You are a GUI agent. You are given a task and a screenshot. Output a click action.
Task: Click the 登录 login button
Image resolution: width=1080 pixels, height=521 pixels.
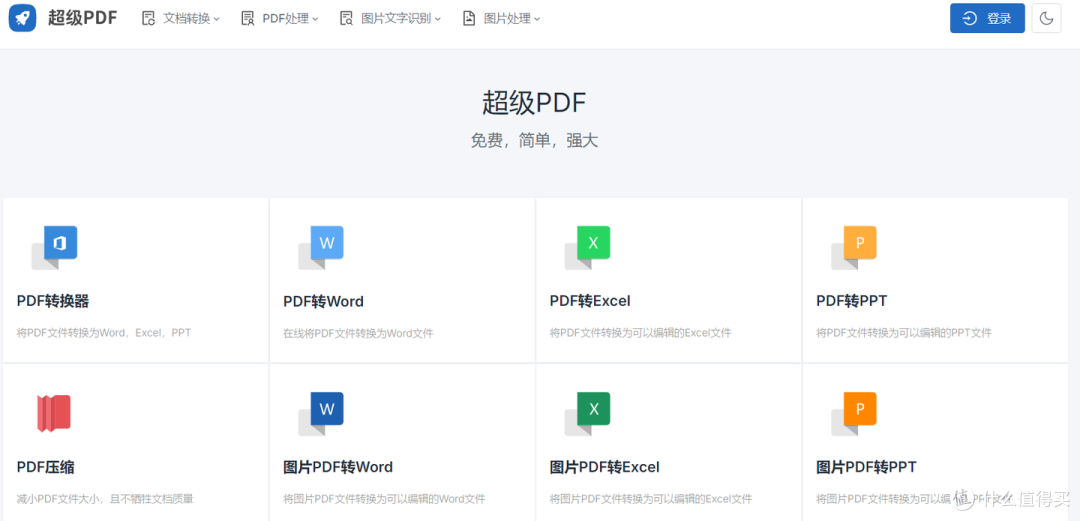pyautogui.click(x=987, y=19)
